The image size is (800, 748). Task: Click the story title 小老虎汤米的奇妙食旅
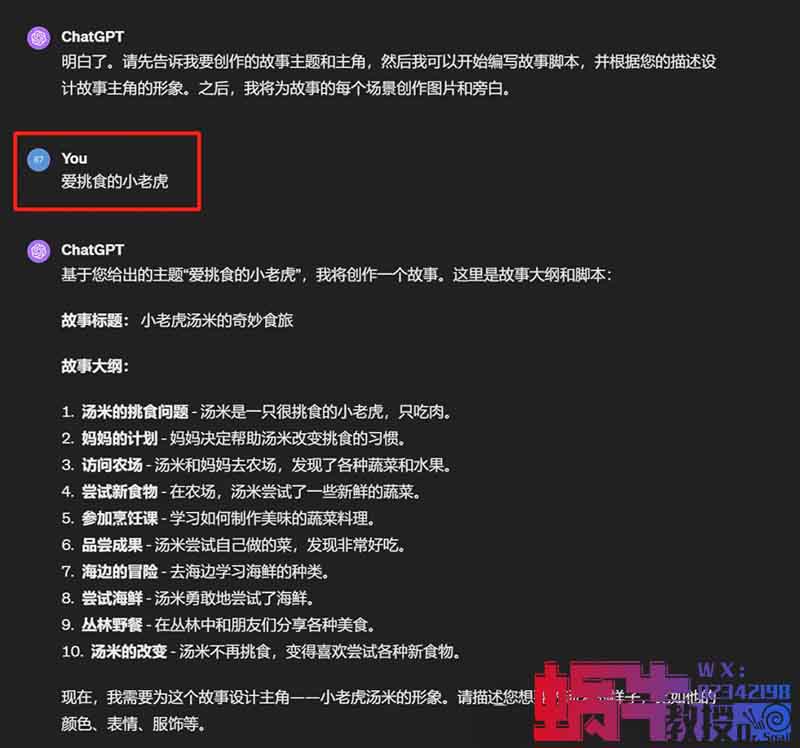coord(217,320)
